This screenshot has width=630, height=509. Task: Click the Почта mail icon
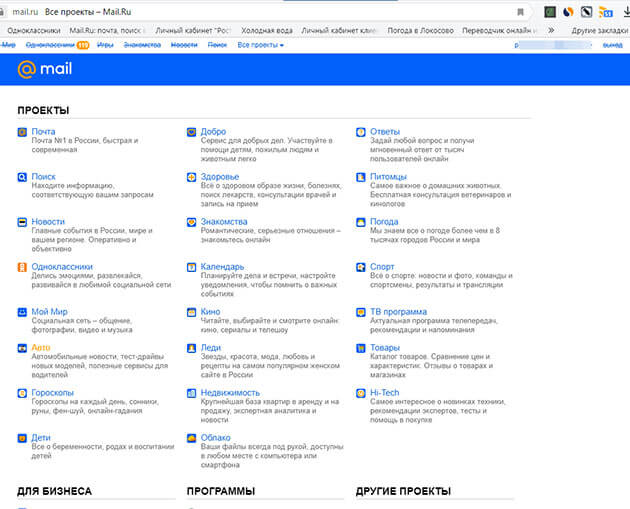pos(22,132)
